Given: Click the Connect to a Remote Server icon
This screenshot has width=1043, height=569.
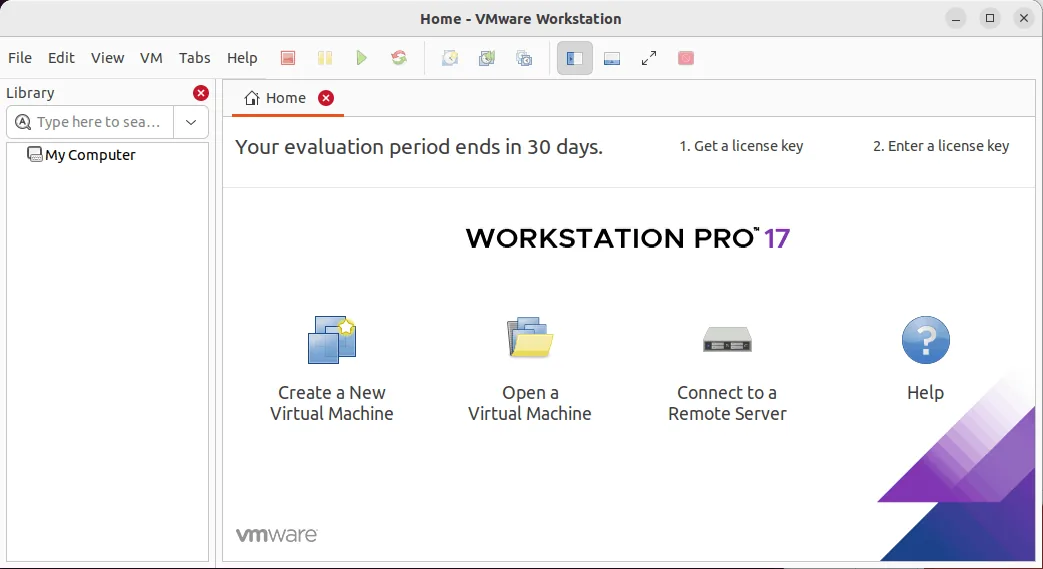Looking at the screenshot, I should pos(727,339).
